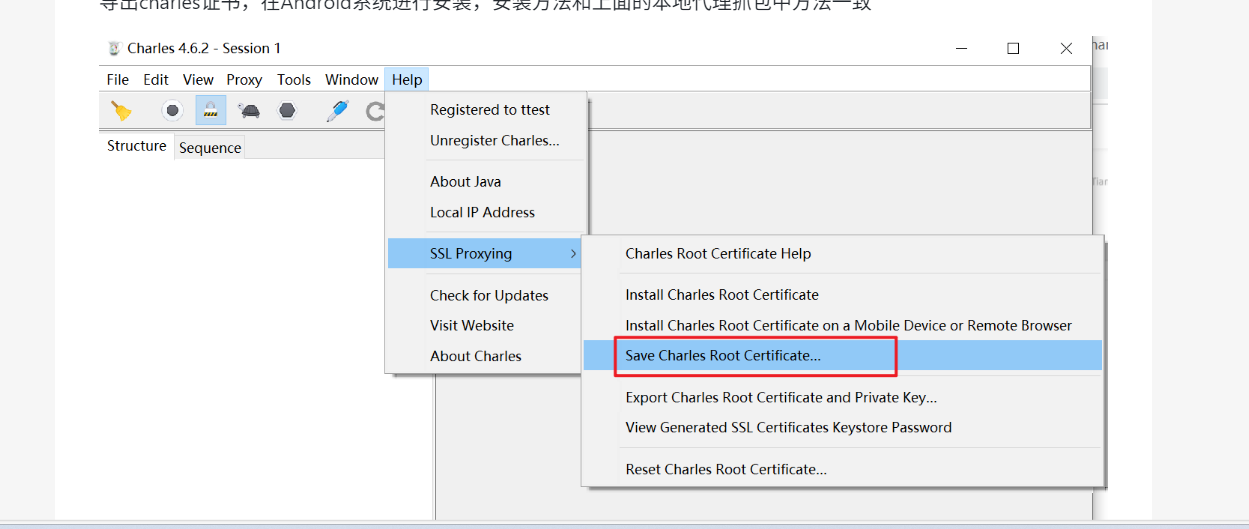Choose Unregister Charles... from Help menu

pyautogui.click(x=486, y=141)
